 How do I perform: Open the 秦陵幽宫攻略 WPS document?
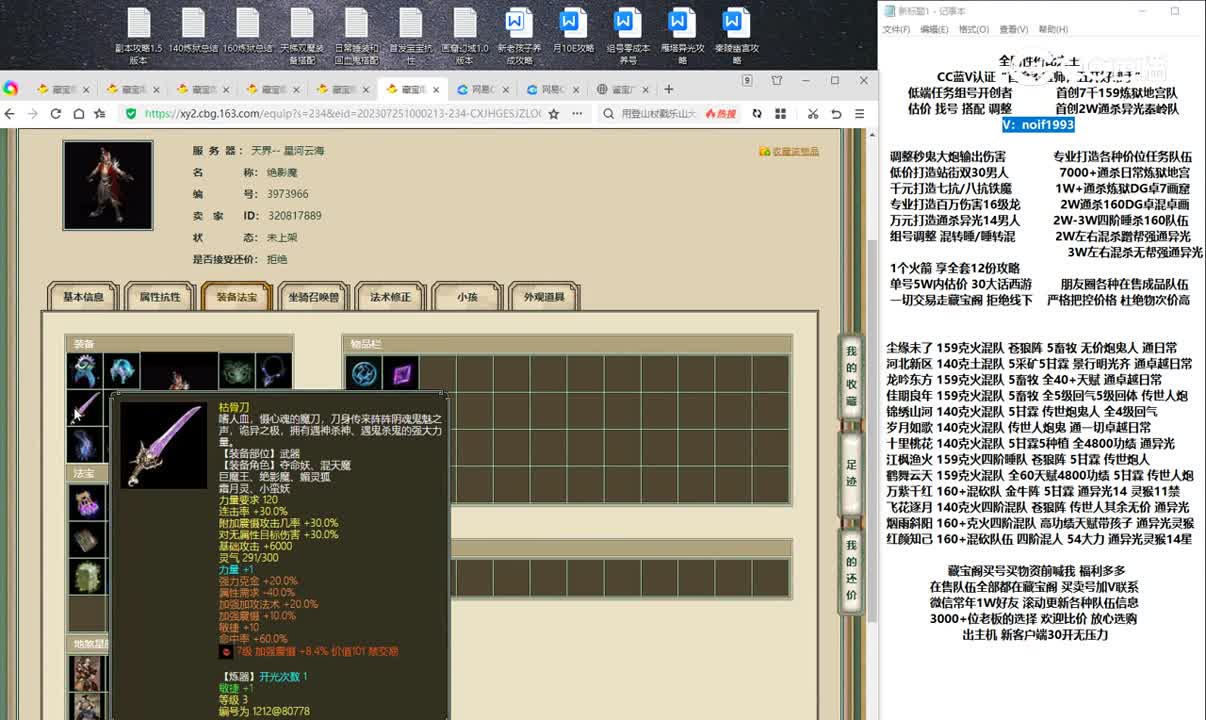tap(736, 36)
